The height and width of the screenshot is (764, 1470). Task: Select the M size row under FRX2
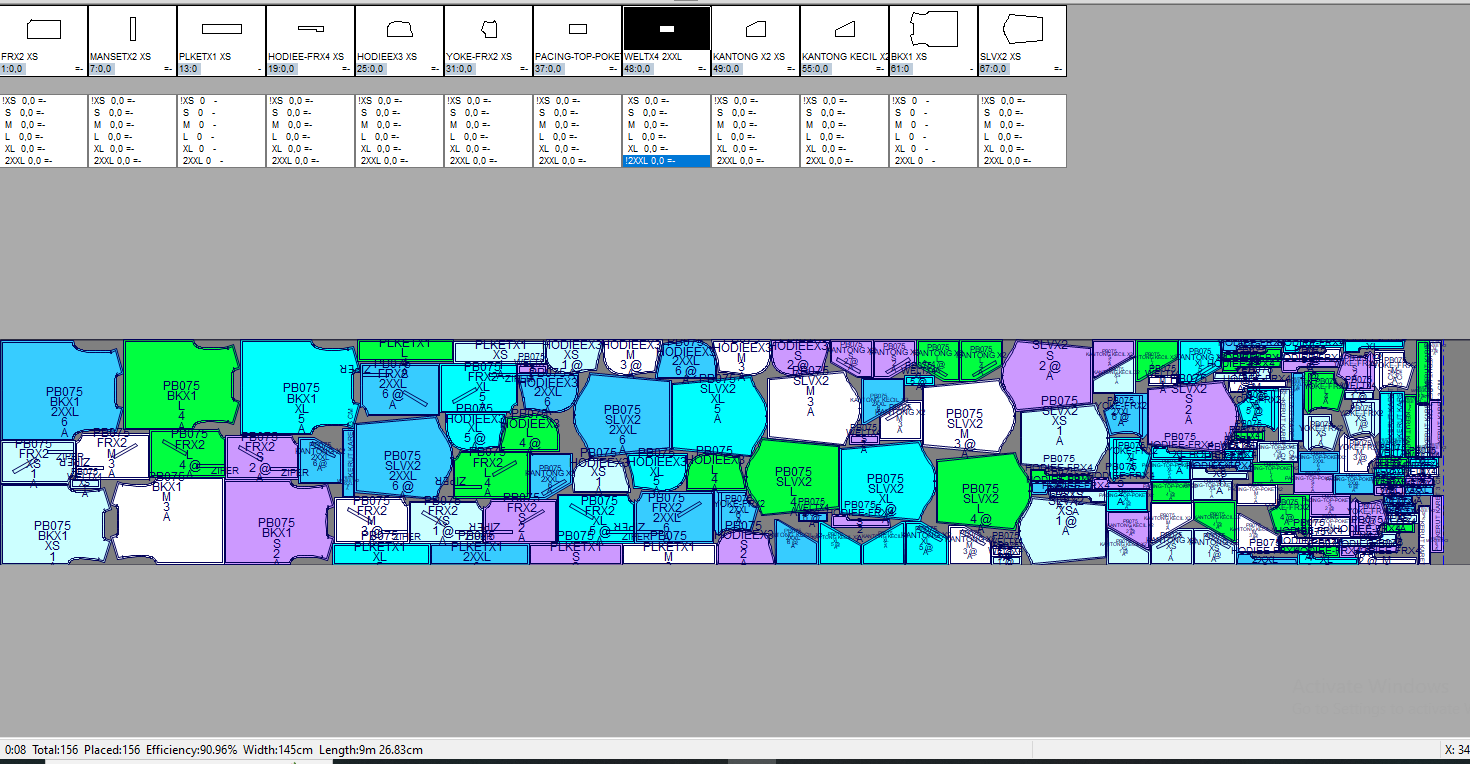click(x=23, y=125)
